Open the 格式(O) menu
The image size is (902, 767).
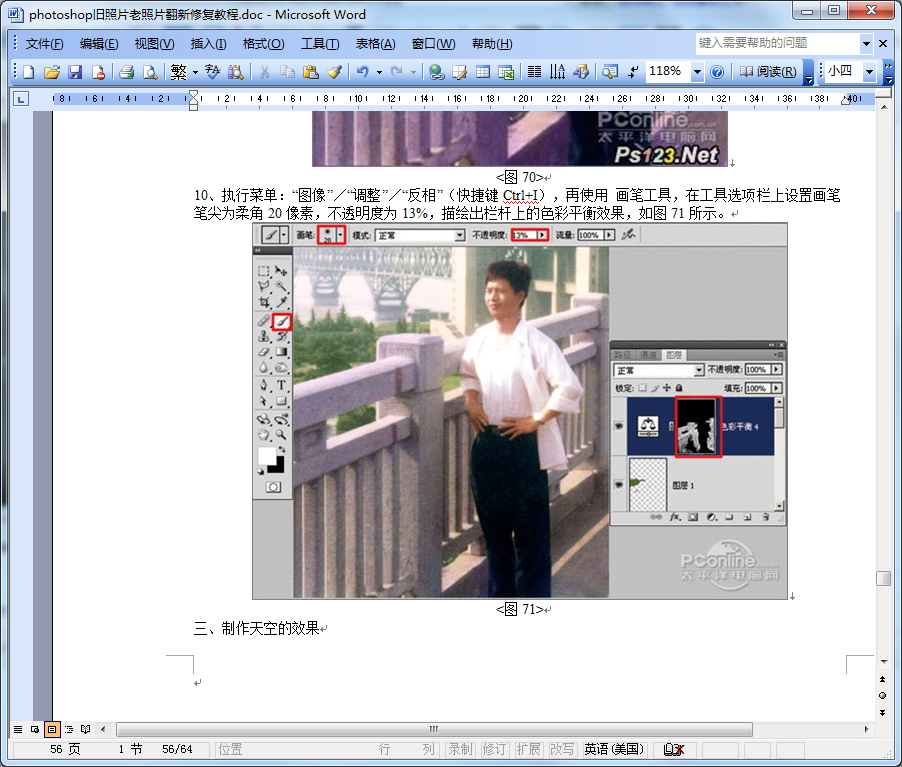[x=263, y=44]
